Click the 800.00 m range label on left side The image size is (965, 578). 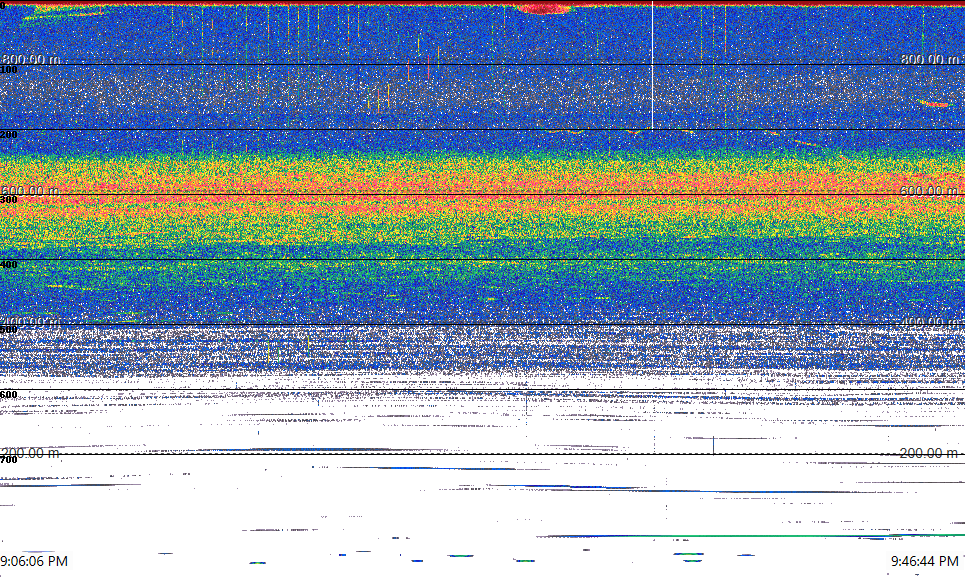click(x=31, y=59)
